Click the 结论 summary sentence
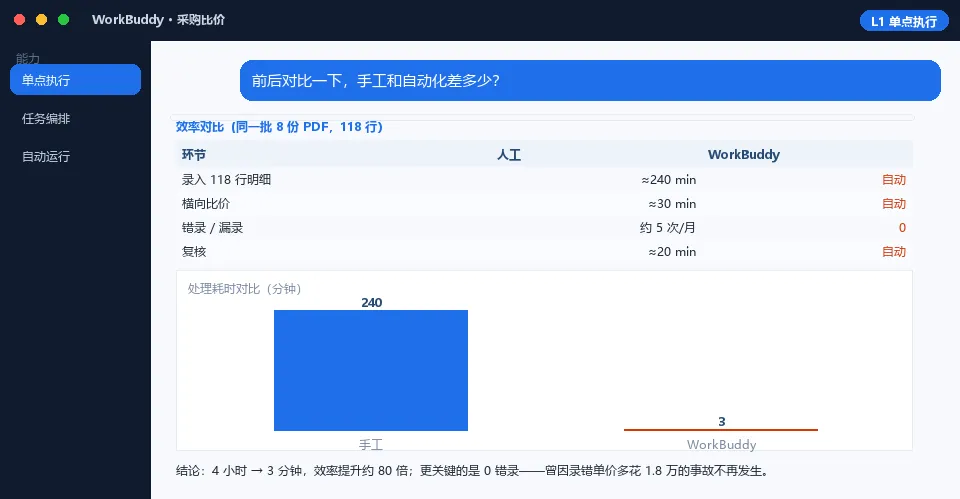The image size is (960, 499). [472, 471]
